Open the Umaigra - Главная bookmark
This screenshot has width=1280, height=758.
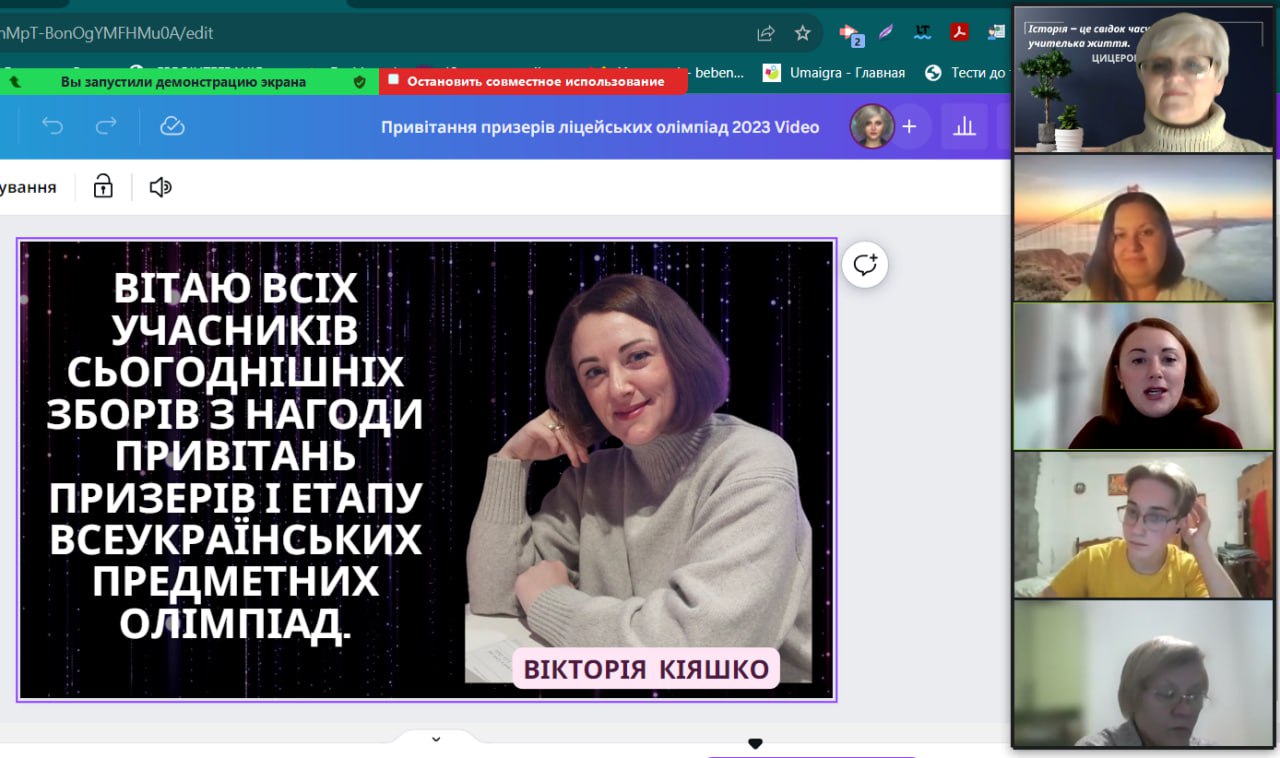834,72
